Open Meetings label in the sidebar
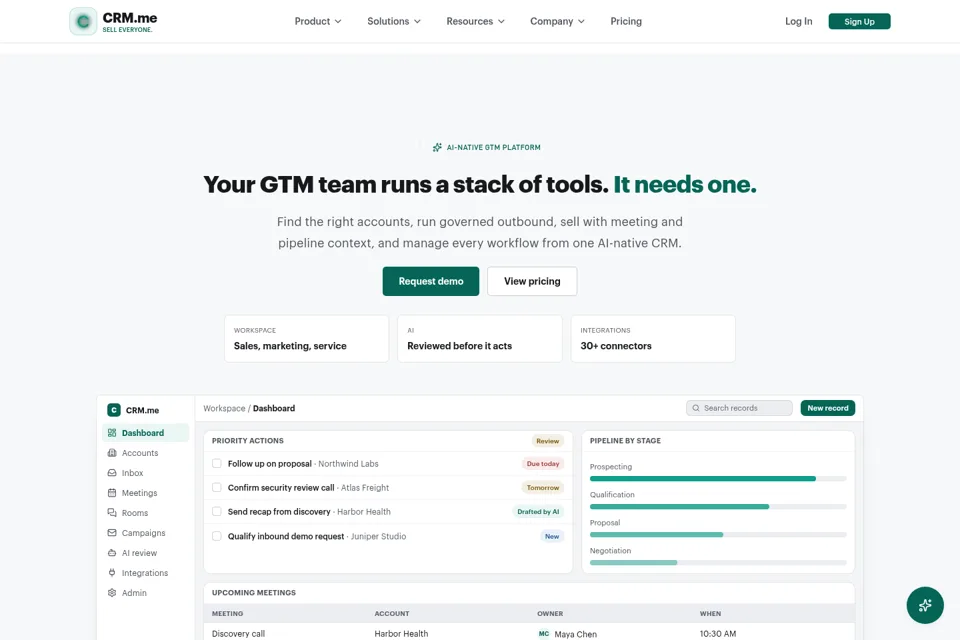 click(139, 493)
